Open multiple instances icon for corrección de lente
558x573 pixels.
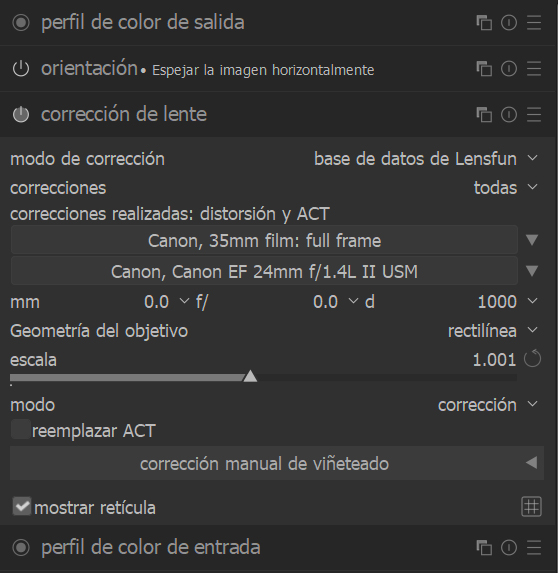click(484, 115)
